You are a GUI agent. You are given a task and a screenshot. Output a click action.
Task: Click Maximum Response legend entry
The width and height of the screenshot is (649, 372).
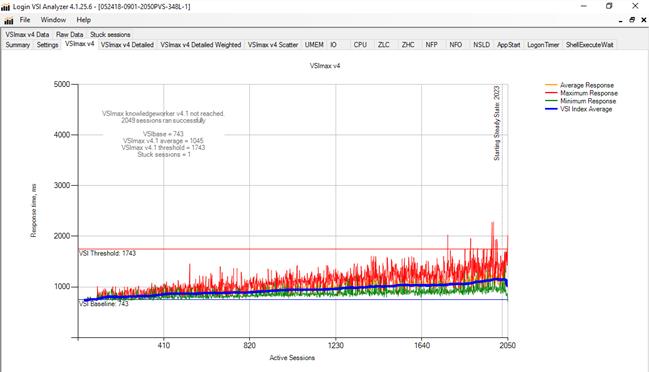click(581, 93)
